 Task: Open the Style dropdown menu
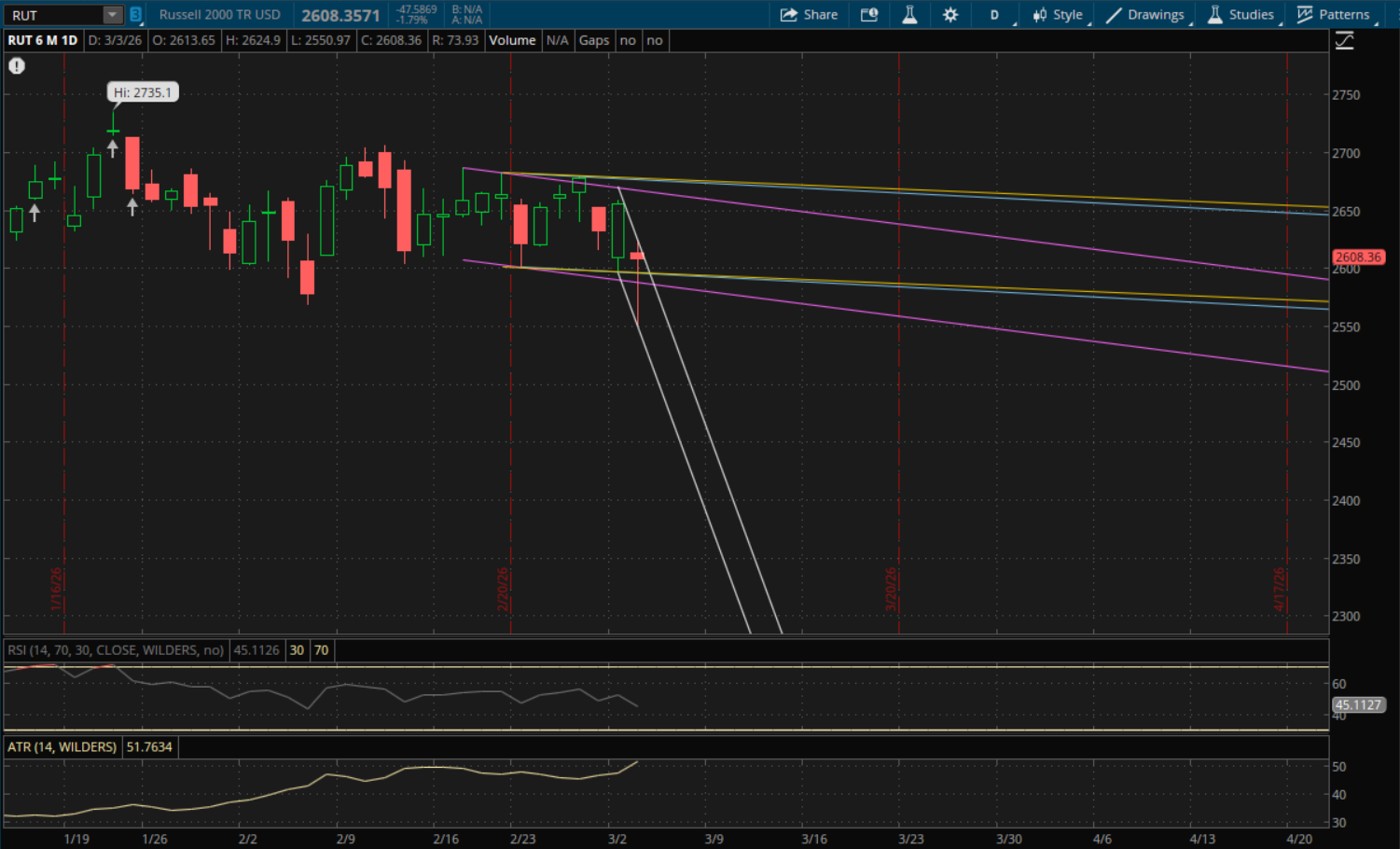1058,15
